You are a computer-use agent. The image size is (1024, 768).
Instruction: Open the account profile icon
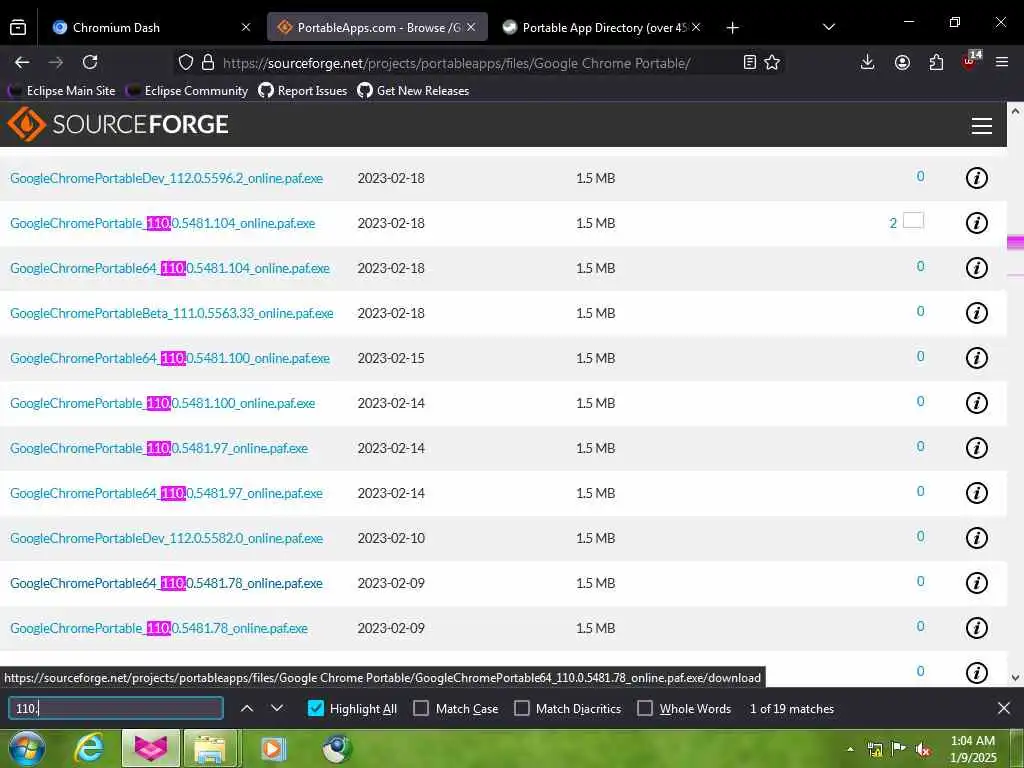(x=902, y=62)
